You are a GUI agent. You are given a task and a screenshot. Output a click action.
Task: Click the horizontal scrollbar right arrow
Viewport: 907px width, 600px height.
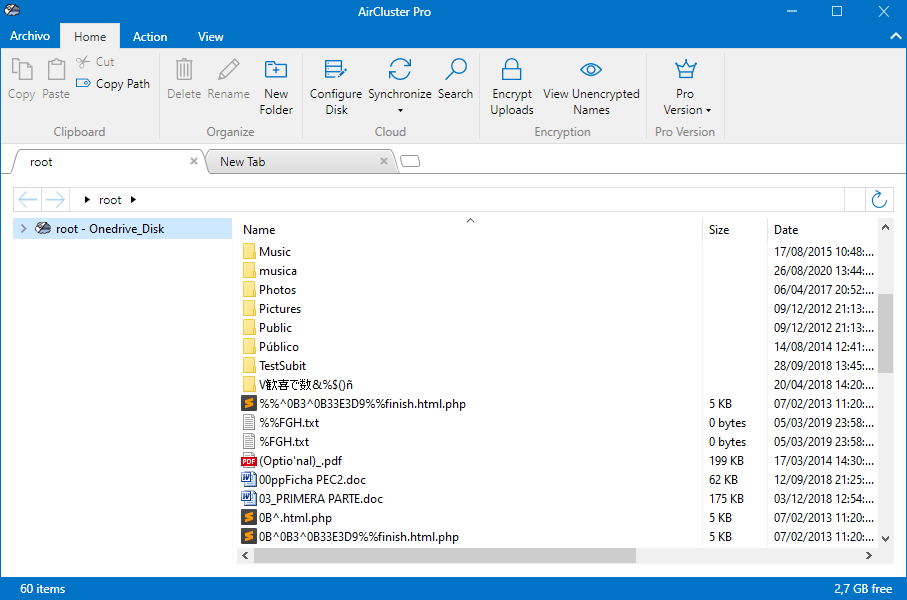(x=868, y=555)
